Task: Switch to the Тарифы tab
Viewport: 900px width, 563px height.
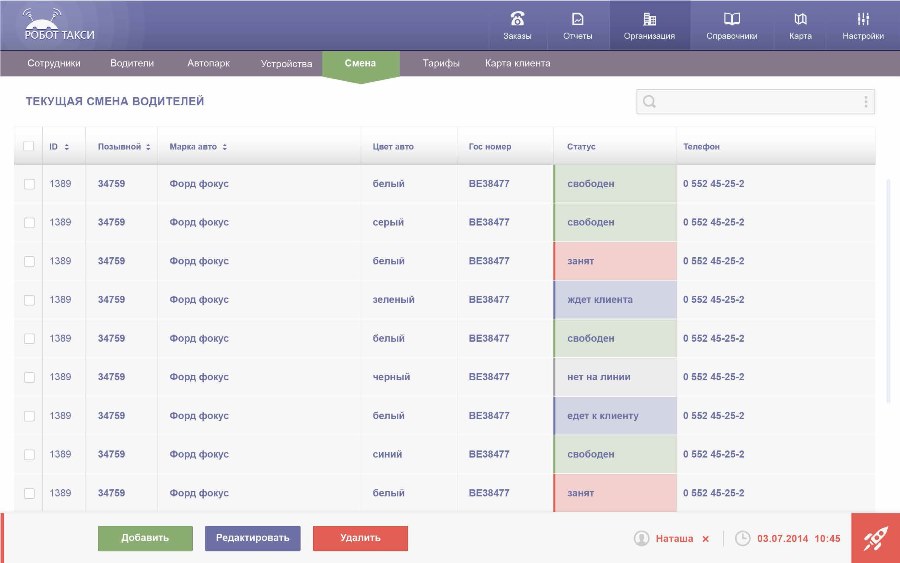Action: 441,63
